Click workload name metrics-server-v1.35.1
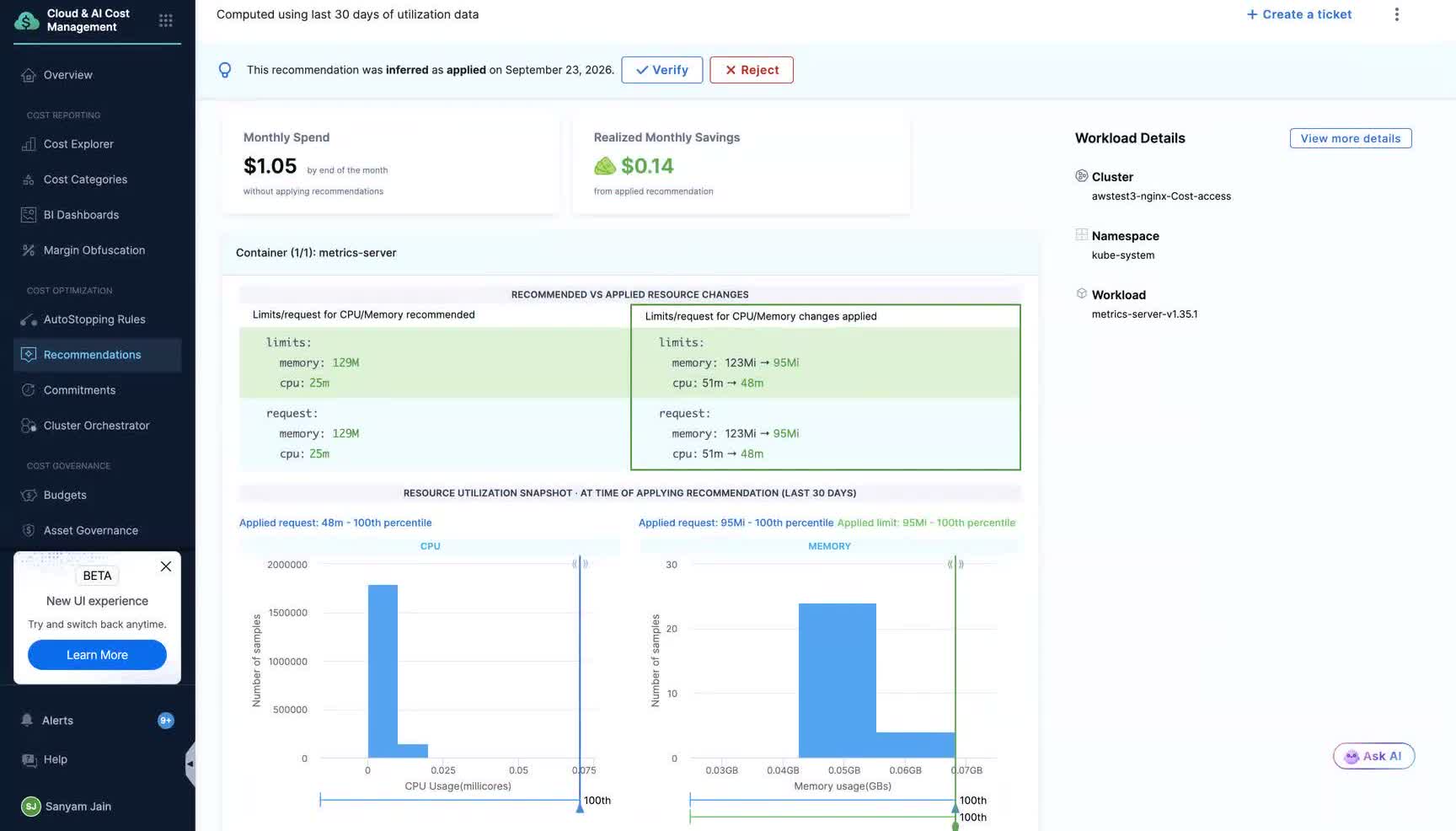 click(x=1144, y=314)
